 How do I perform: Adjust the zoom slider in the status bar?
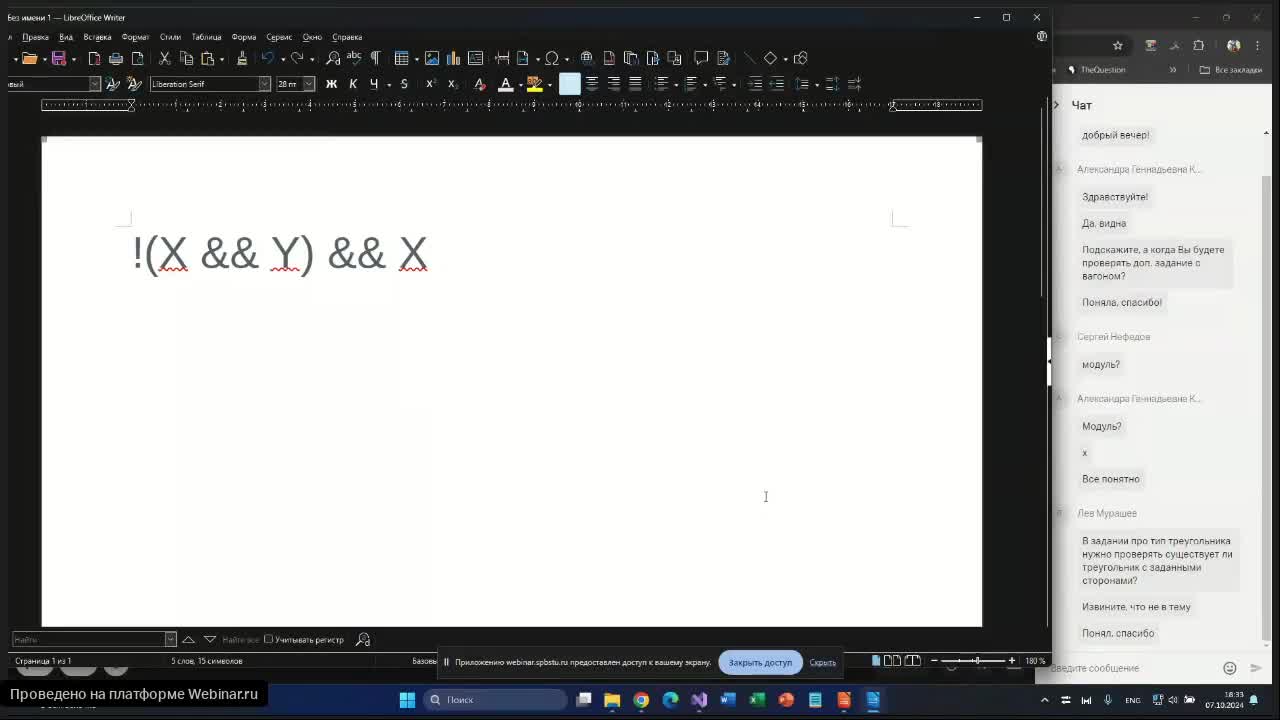(975, 660)
